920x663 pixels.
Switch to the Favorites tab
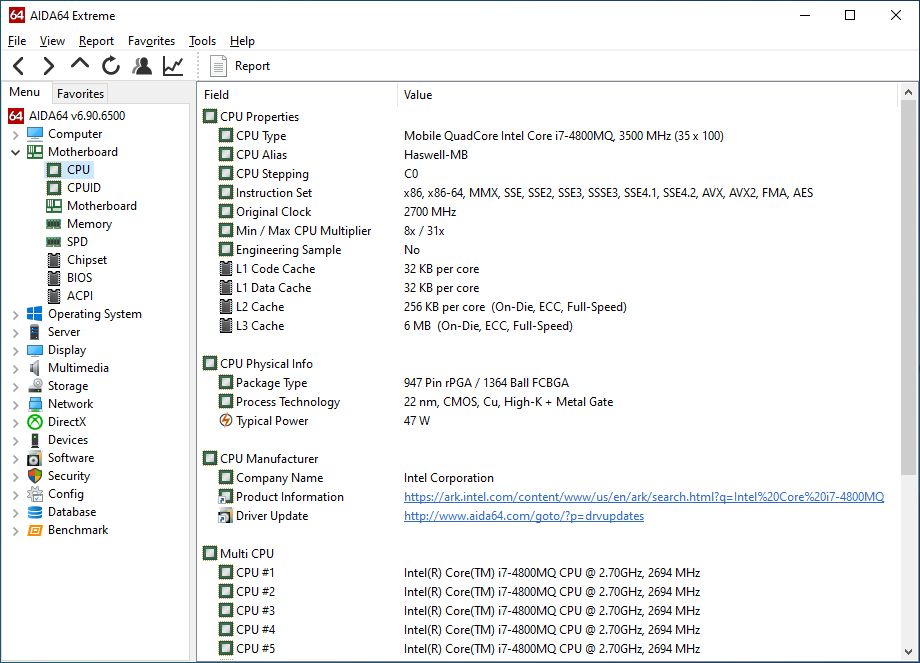80,93
